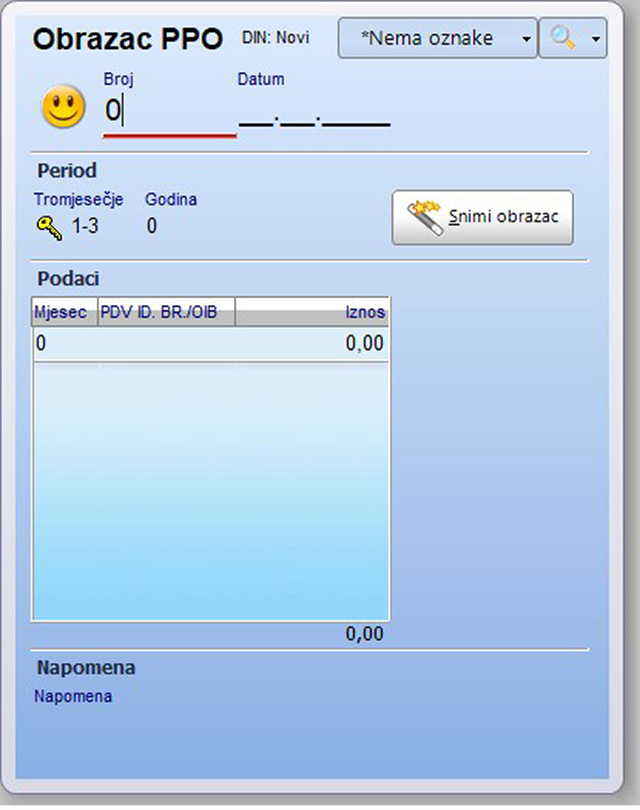Click the yellow smiley face icon
The height and width of the screenshot is (810, 640).
(63, 107)
